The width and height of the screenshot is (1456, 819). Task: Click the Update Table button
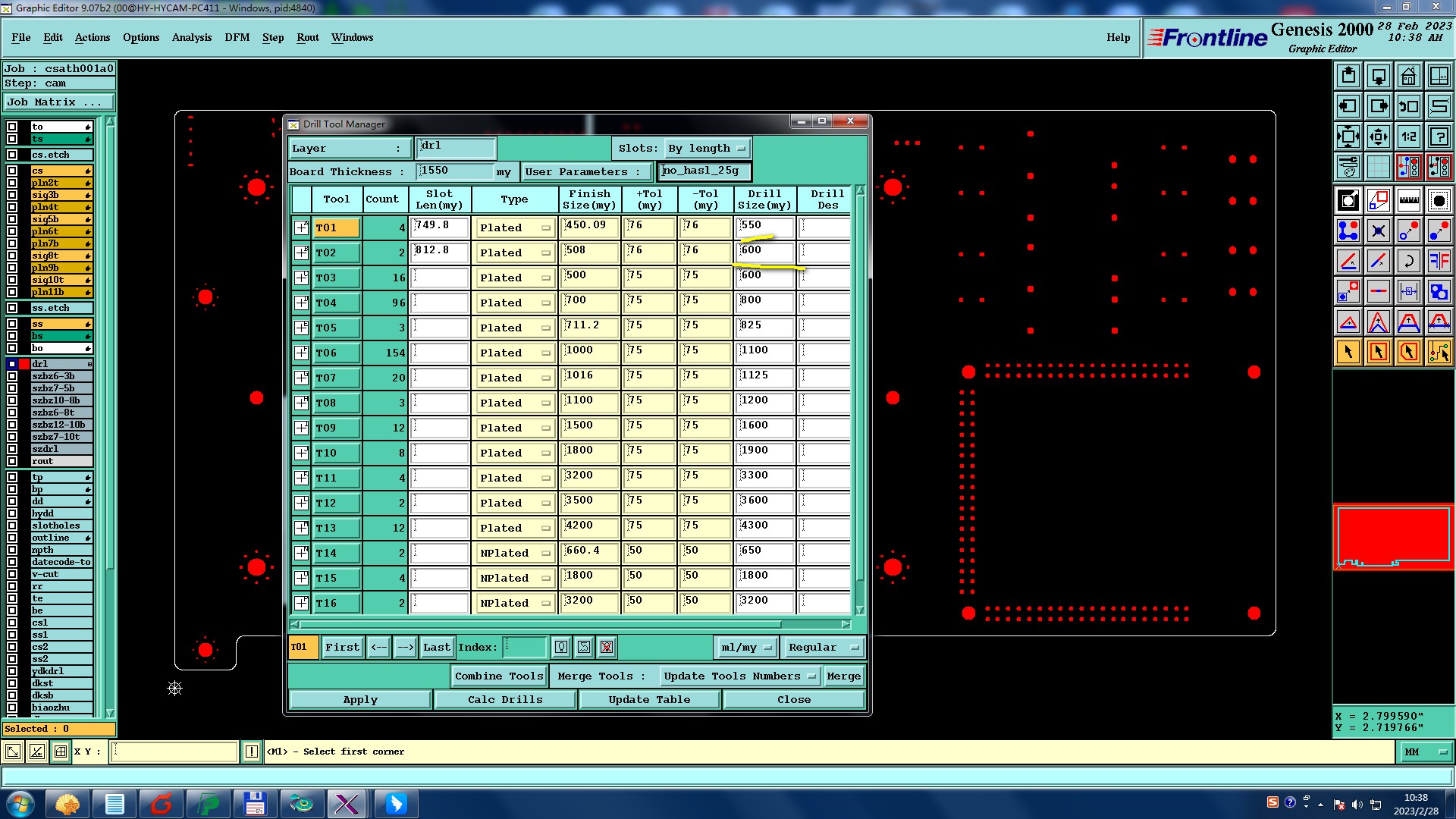click(649, 700)
